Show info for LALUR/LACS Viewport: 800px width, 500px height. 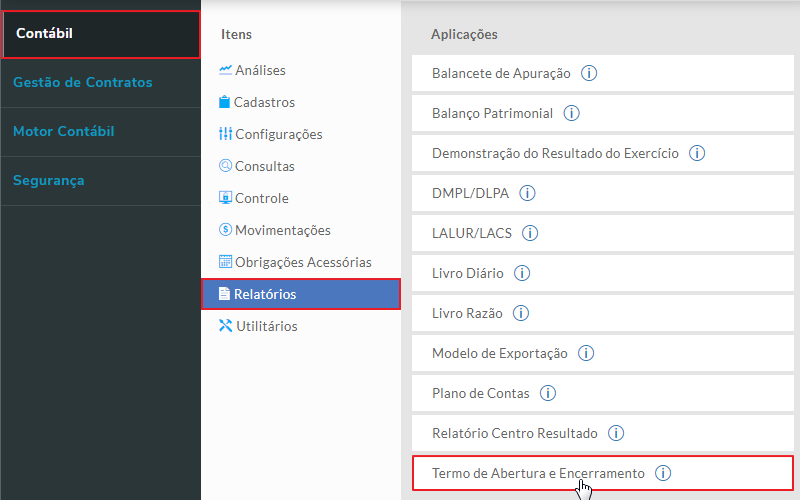coord(530,233)
